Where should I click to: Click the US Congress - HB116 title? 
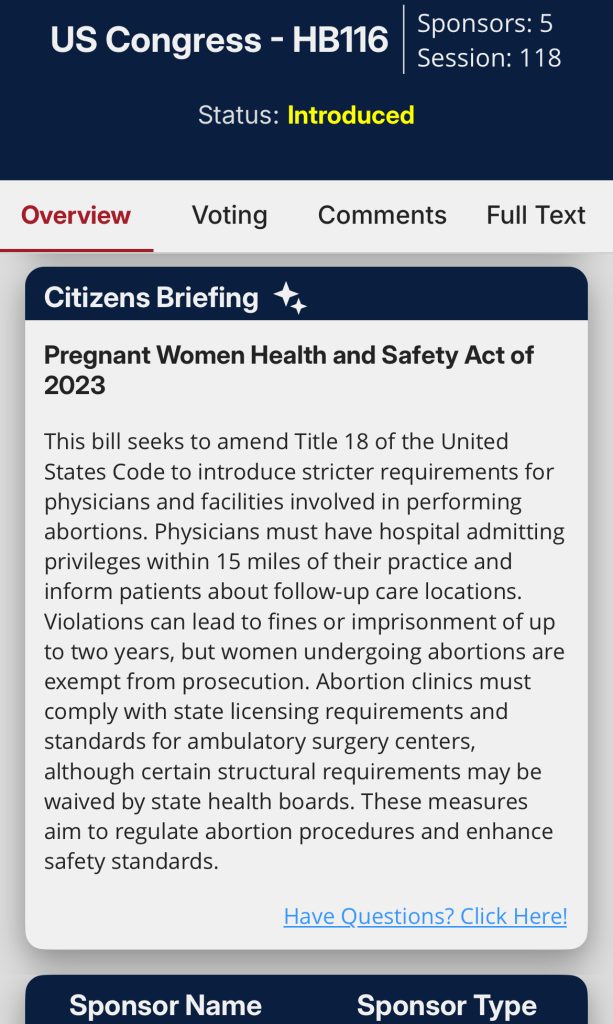(219, 40)
